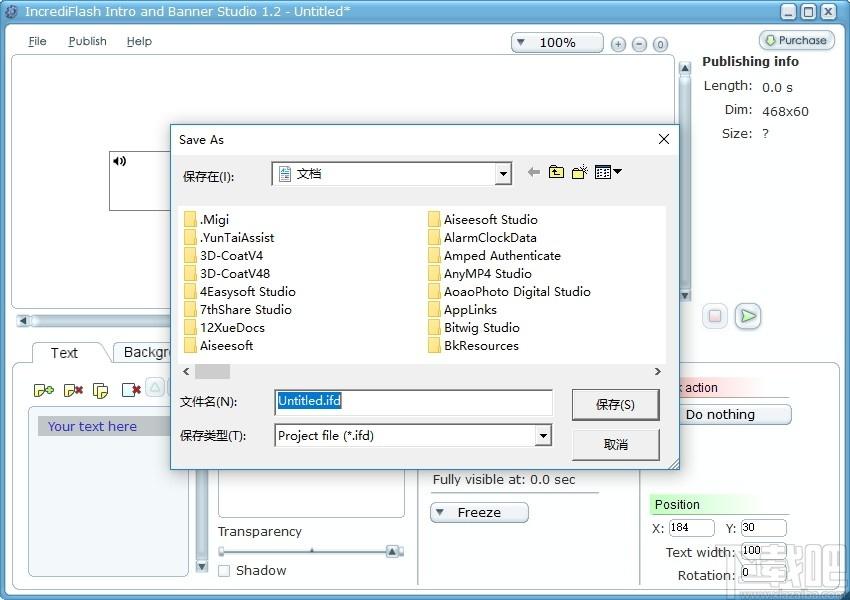Create a new folder in dialog
Screen dimensions: 850x600
click(x=579, y=172)
